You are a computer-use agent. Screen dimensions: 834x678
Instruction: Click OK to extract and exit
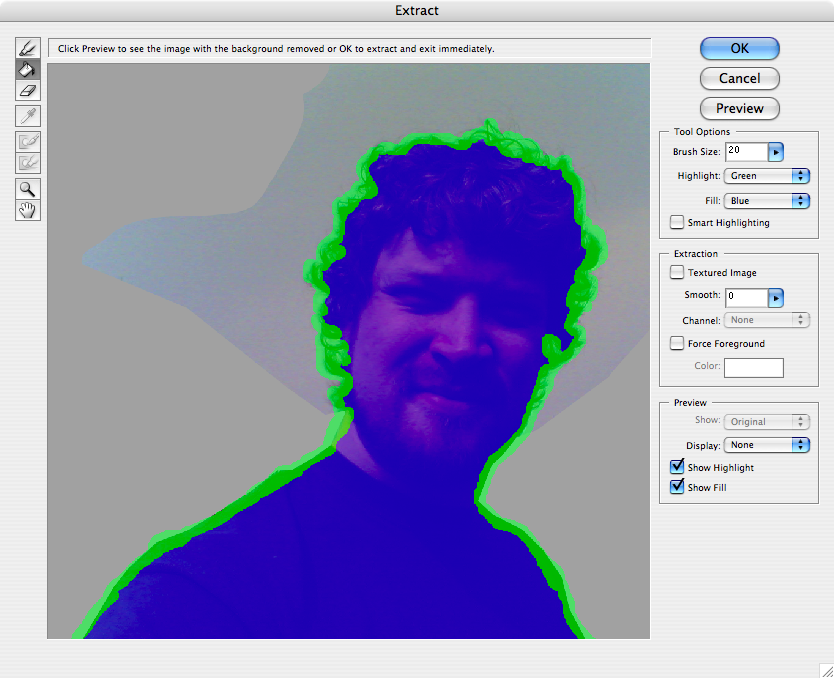739,48
